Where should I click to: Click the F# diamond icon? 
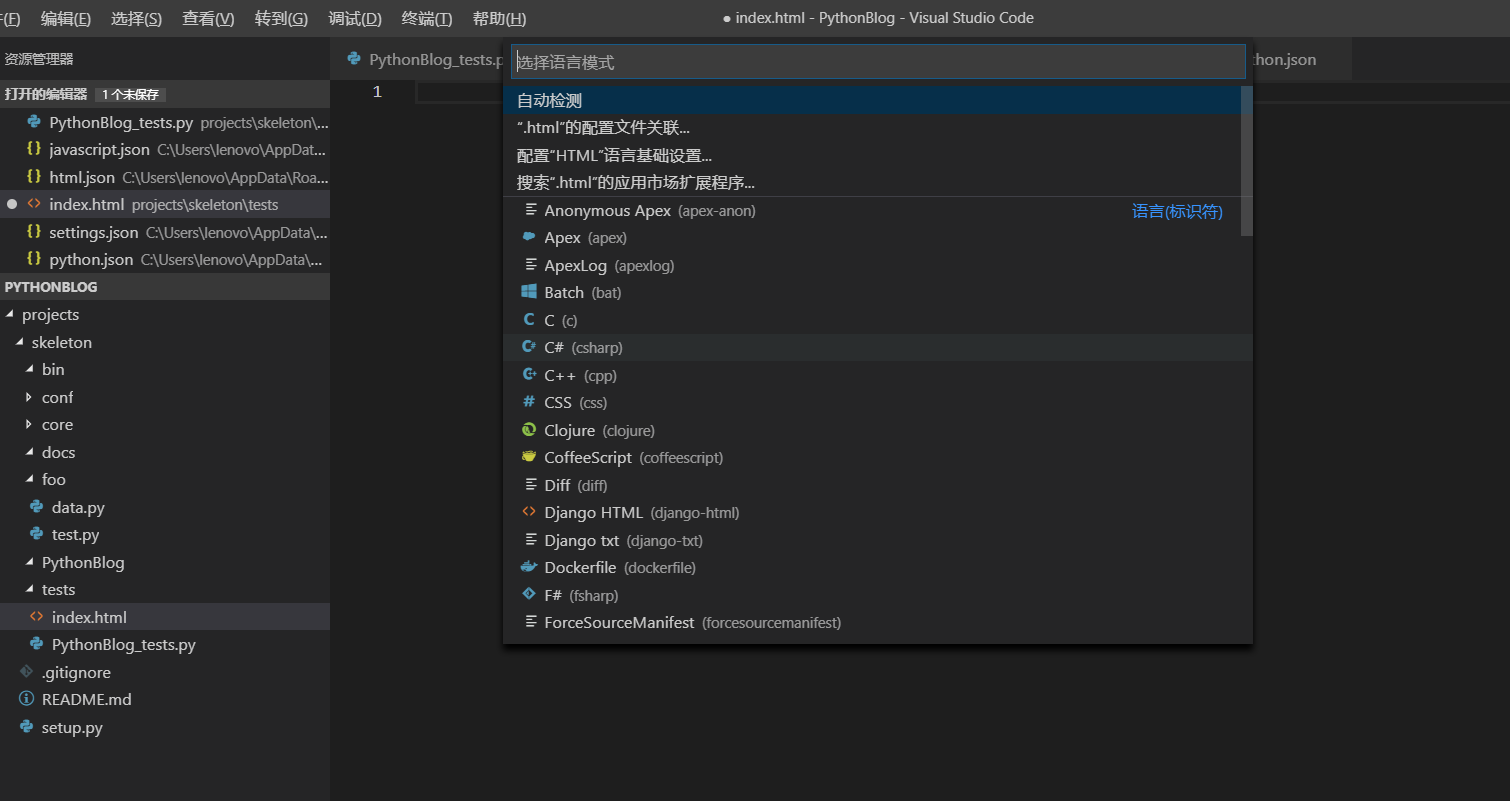point(529,594)
